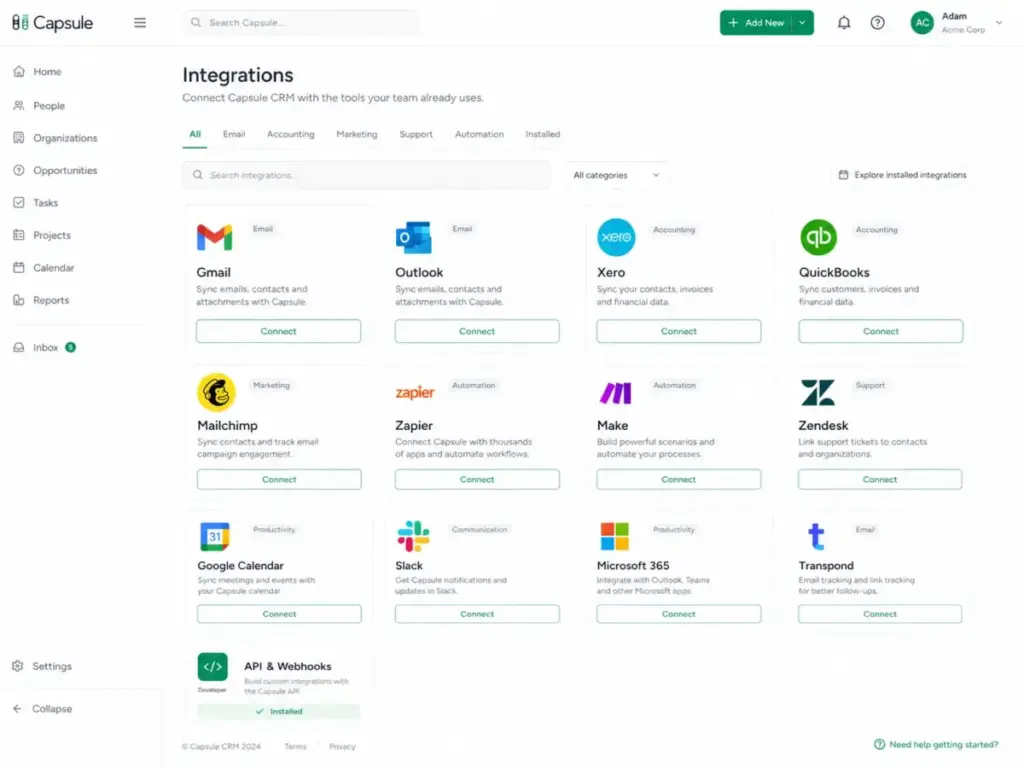Collapse the sidebar
1024x768 pixels.
[x=42, y=709]
